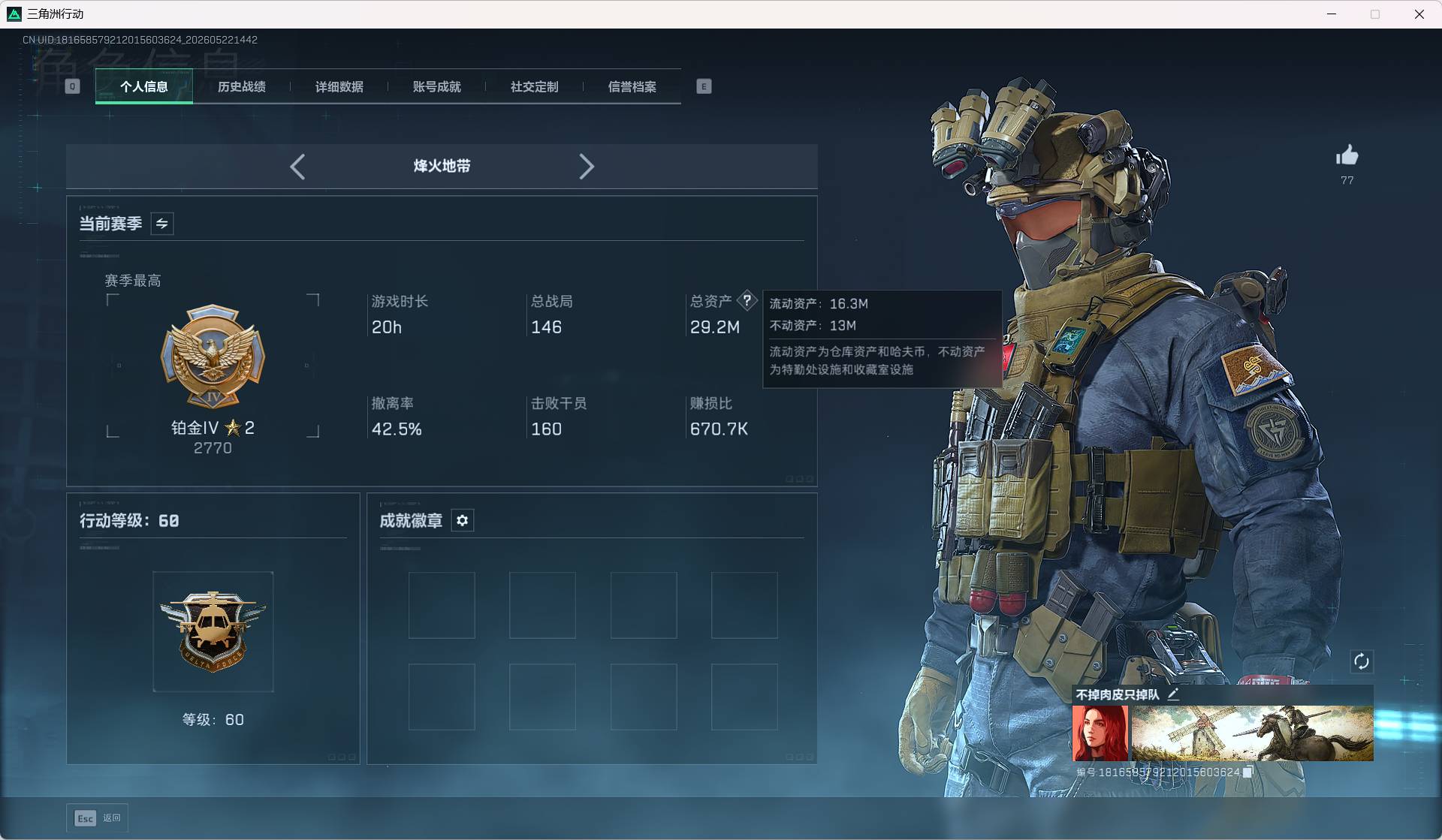1442x840 pixels.
Task: Click the 铂金IV rank emblem
Action: click(213, 356)
